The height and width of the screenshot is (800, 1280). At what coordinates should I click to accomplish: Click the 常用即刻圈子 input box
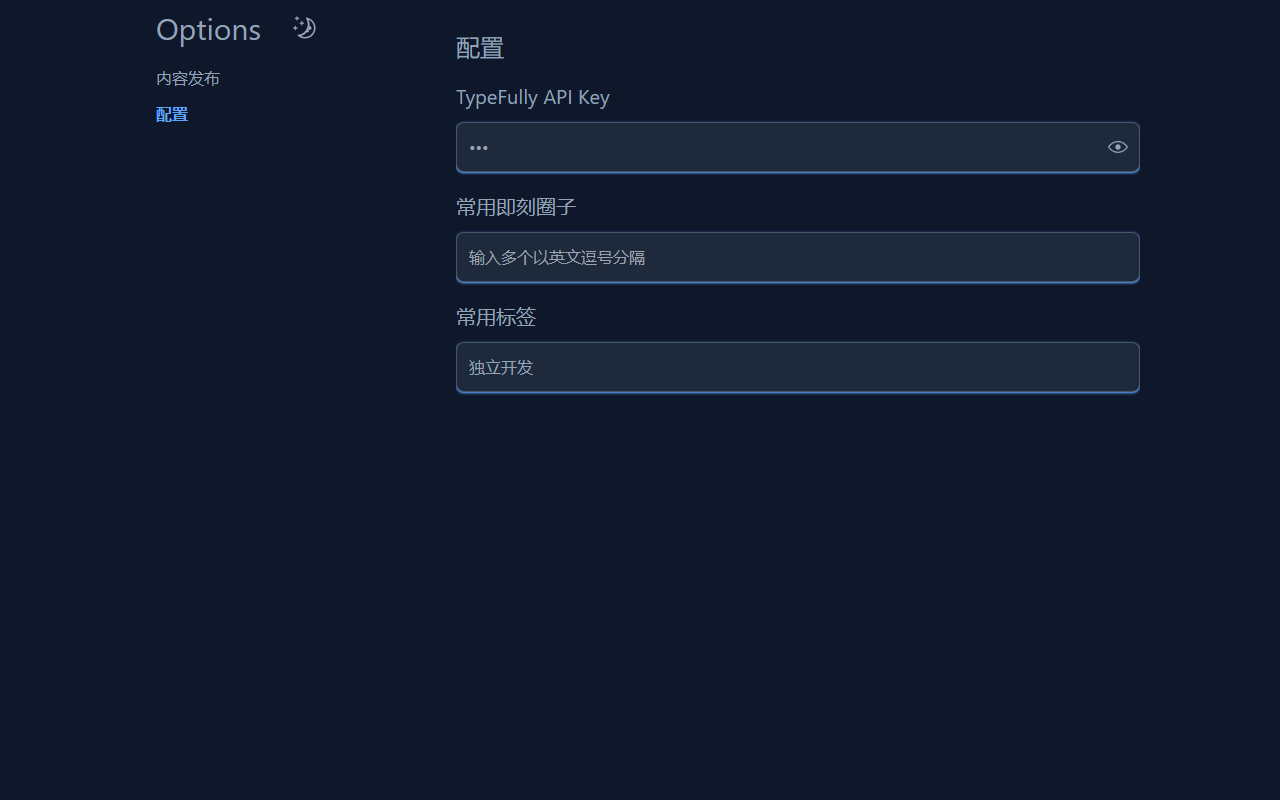coord(798,257)
